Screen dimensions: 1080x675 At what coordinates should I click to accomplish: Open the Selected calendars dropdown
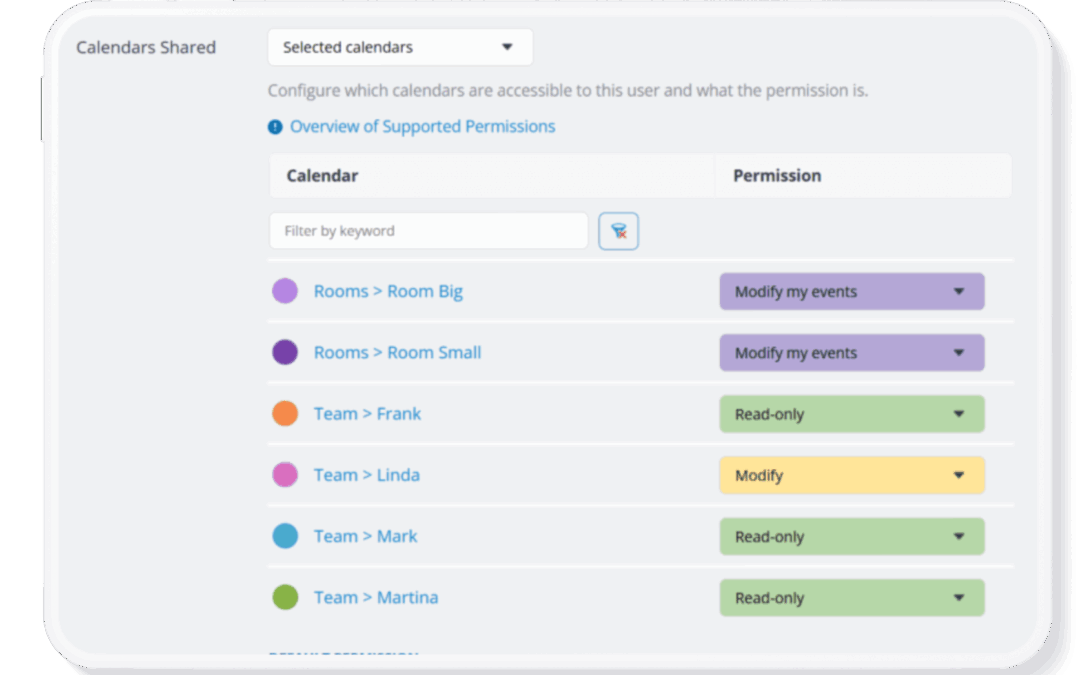(x=399, y=47)
